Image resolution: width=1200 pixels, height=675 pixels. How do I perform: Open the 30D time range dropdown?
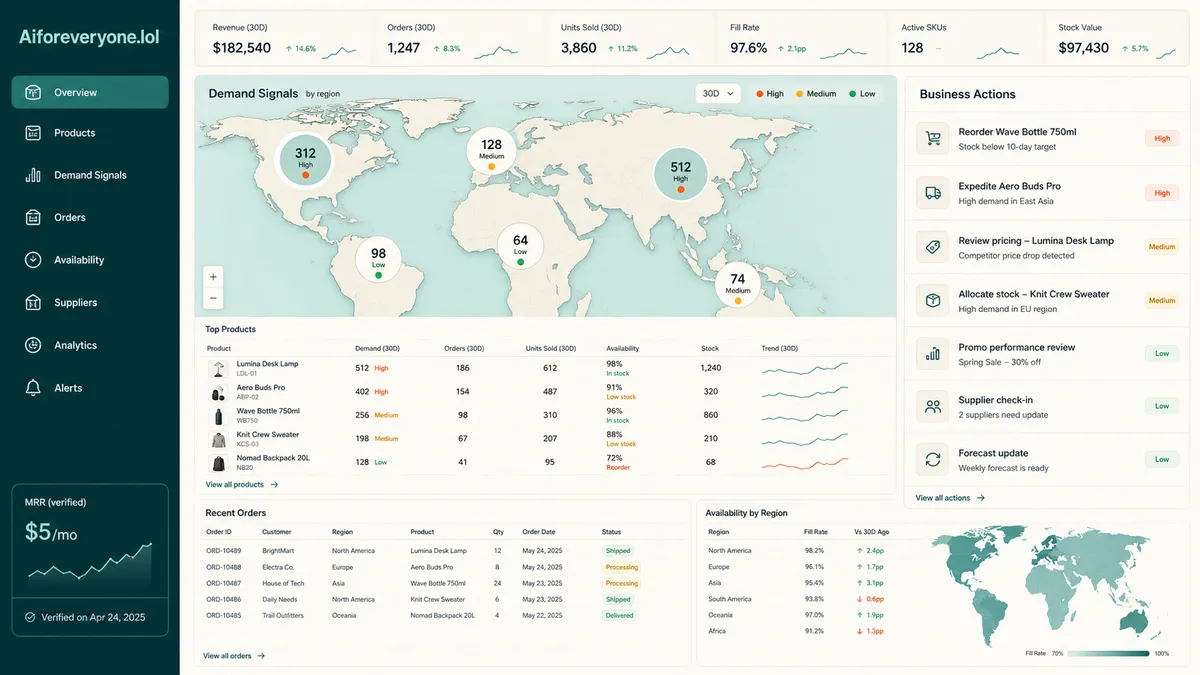[718, 93]
